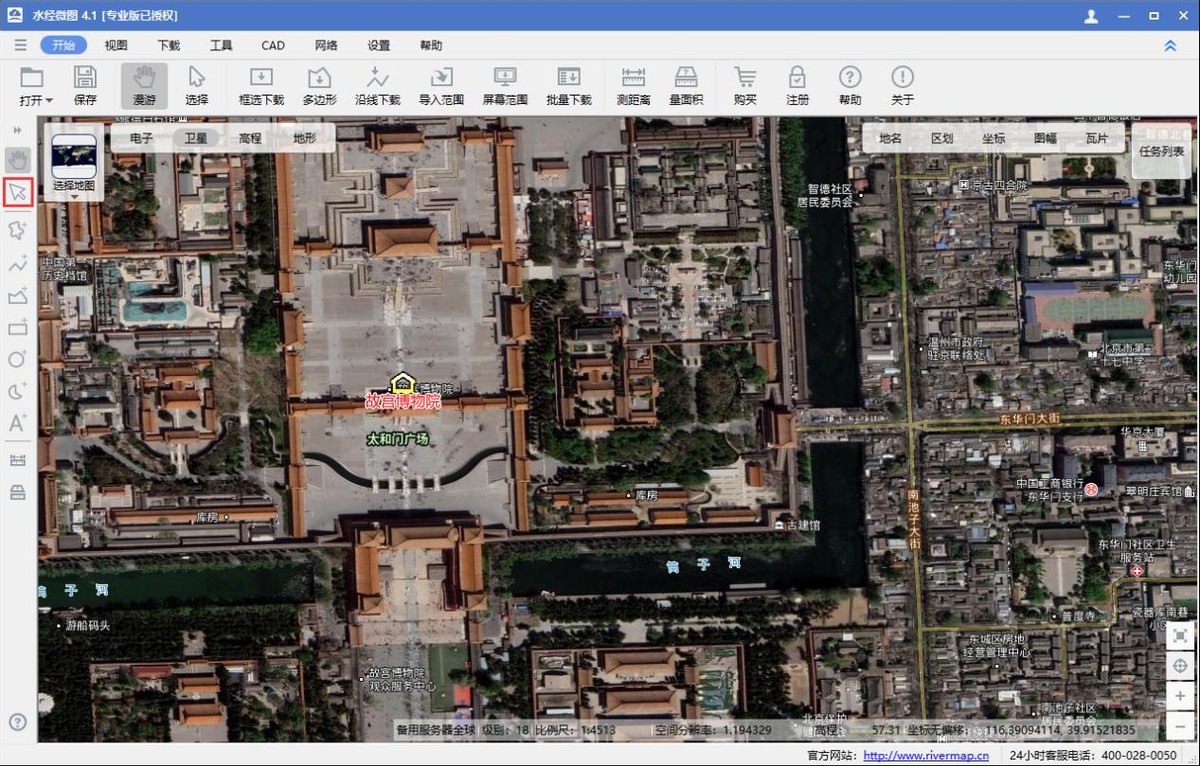The image size is (1200, 766).
Task: Click the 打开 folder icon
Action: 32,78
